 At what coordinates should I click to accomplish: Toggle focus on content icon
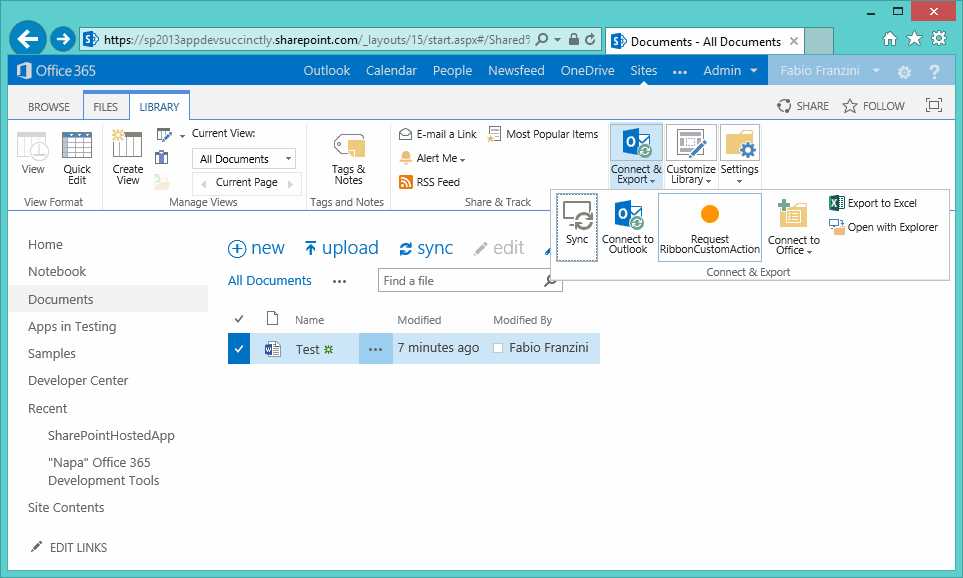coord(934,105)
